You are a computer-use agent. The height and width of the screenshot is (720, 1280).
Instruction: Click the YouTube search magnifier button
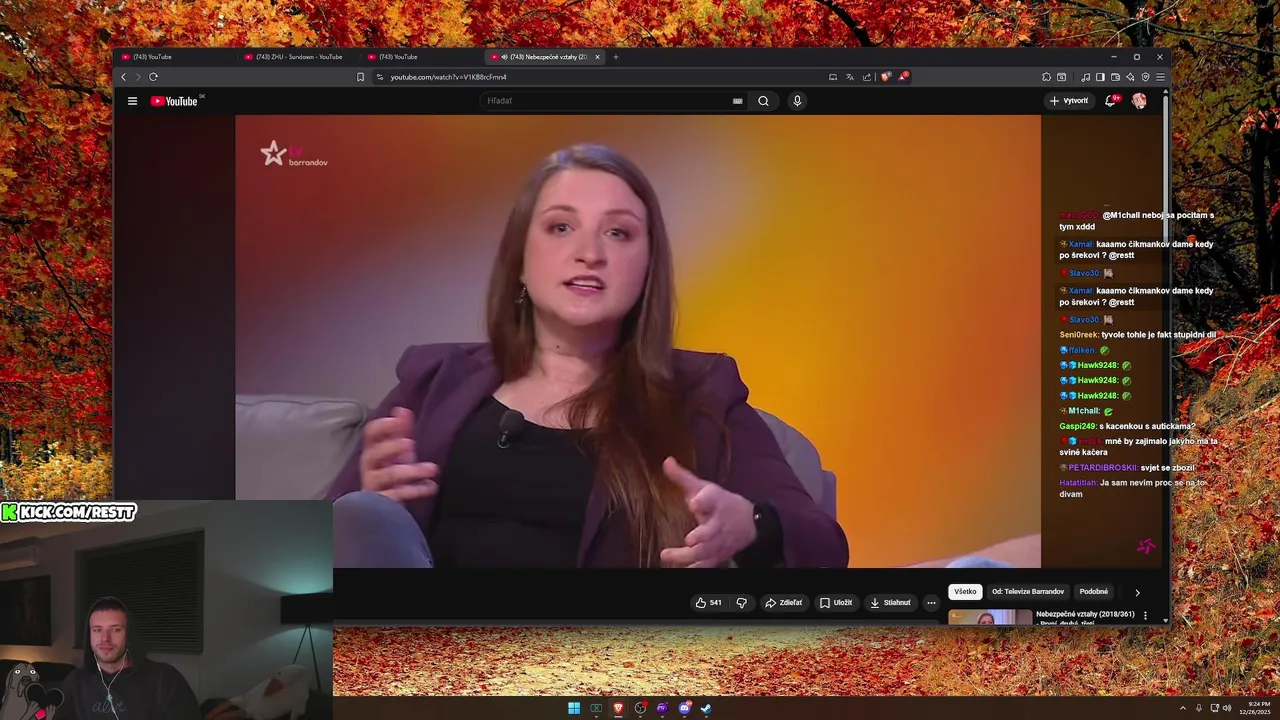763,101
